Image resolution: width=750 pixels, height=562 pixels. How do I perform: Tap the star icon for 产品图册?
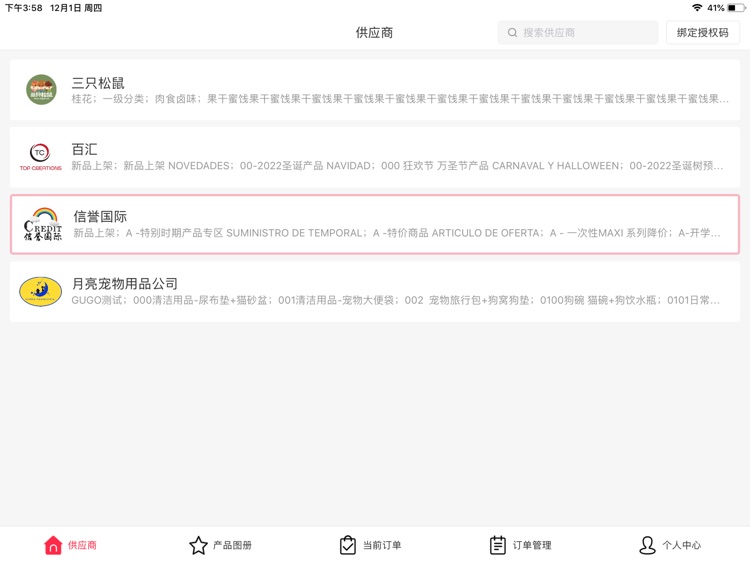tap(198, 545)
